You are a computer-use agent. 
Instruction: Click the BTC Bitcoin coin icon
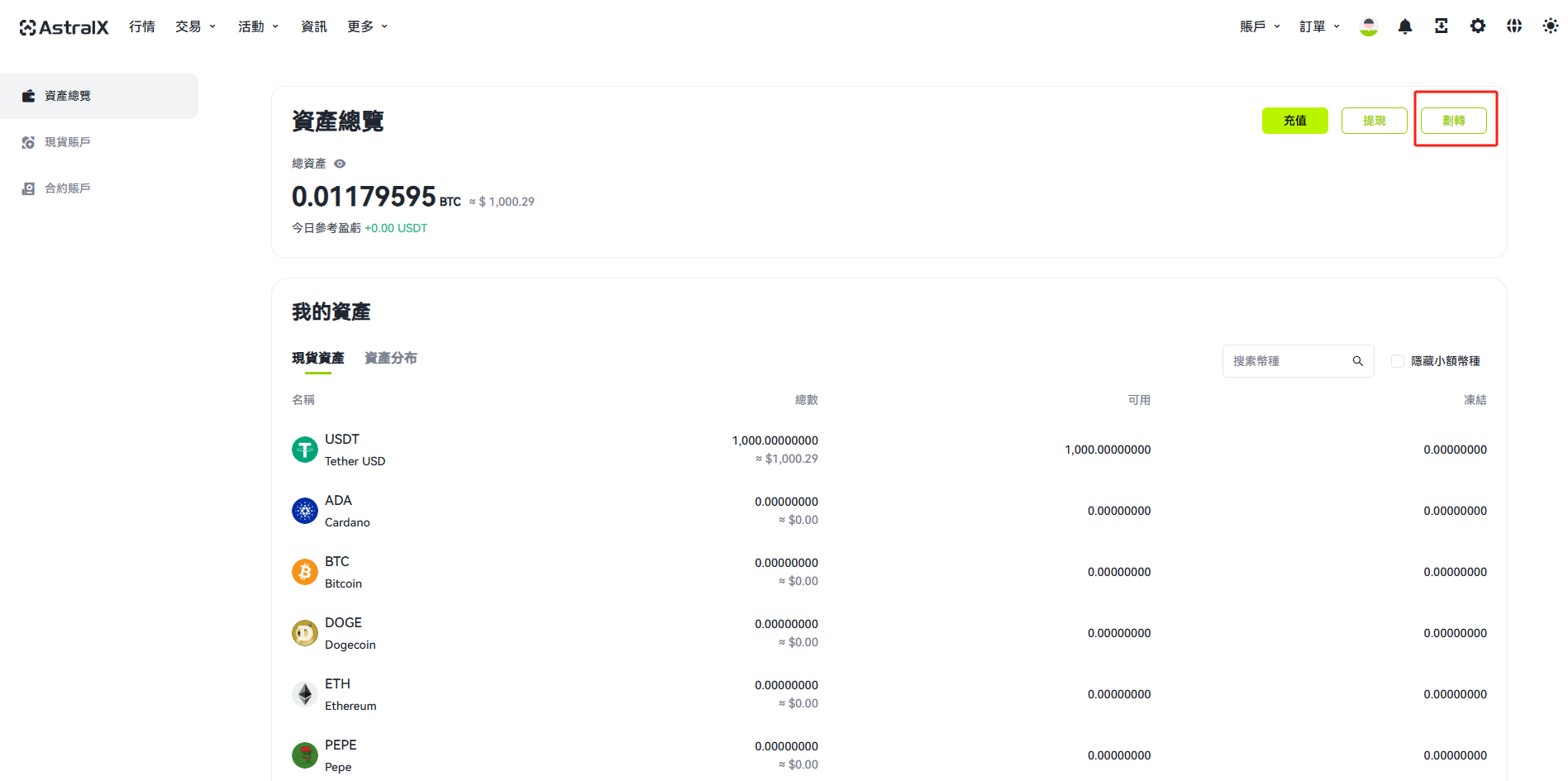click(305, 572)
